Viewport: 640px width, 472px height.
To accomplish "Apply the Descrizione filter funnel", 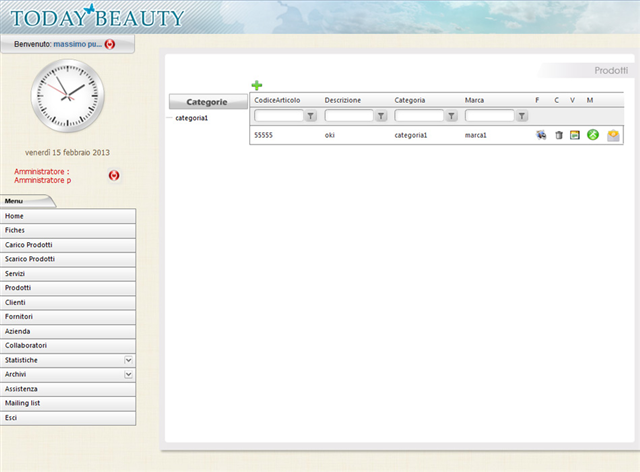I will click(x=381, y=116).
